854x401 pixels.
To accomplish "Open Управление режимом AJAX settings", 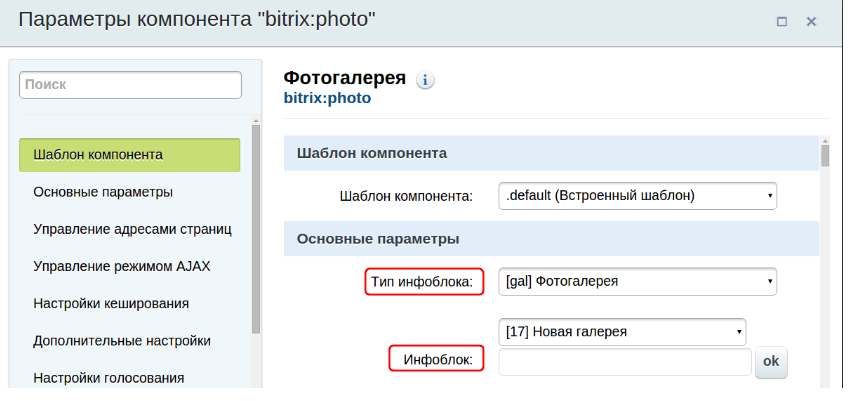I will [x=121, y=266].
